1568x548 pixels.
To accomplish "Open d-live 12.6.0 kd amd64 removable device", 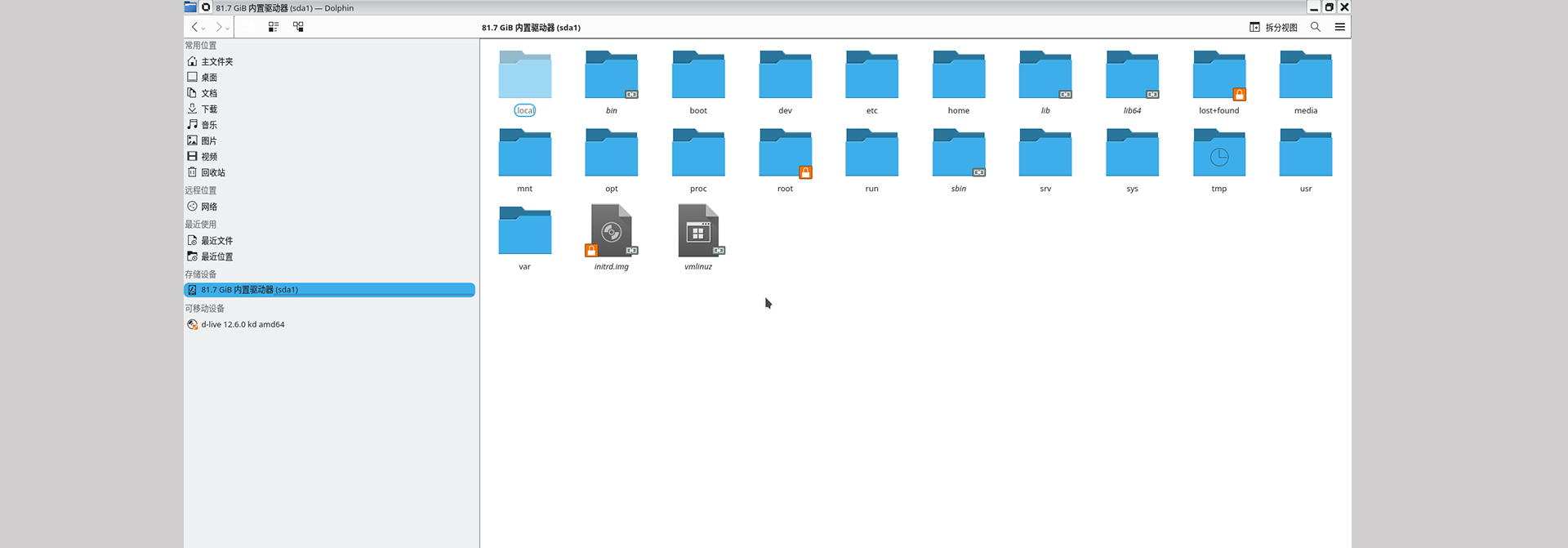I will click(x=243, y=324).
